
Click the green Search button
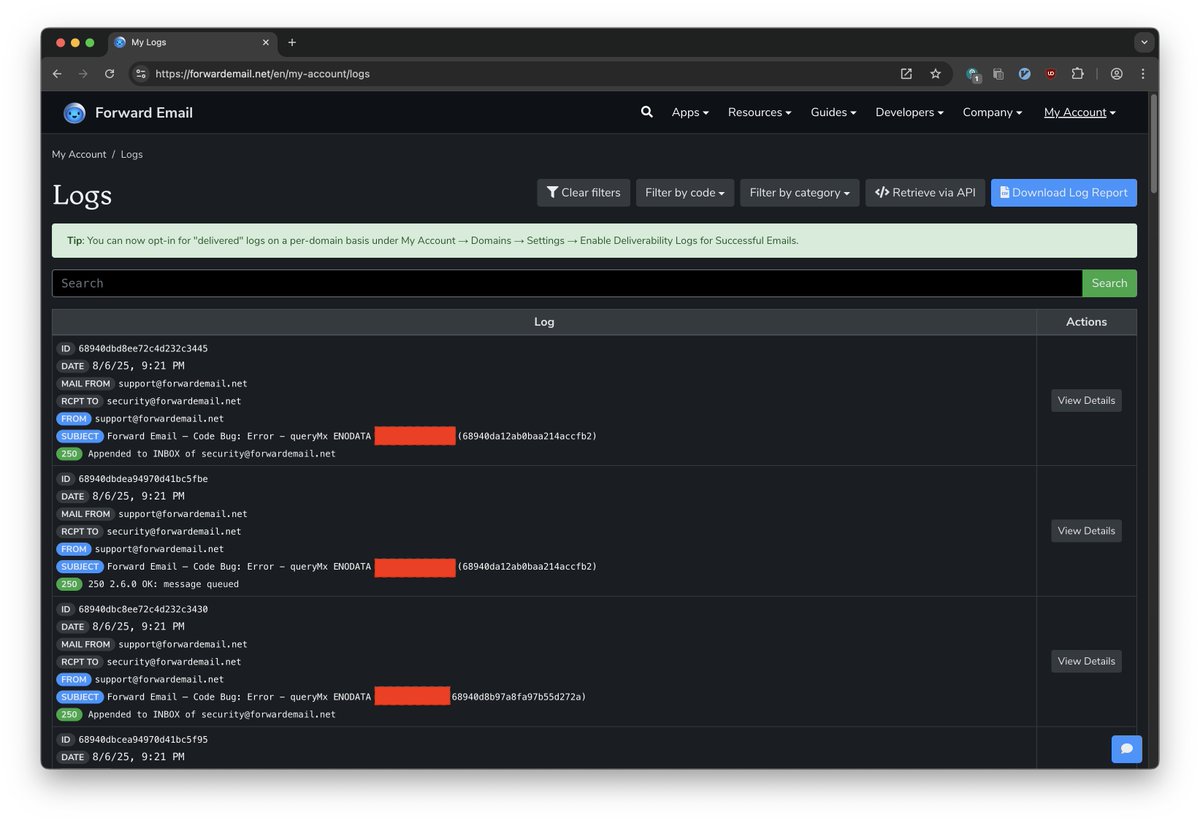point(1109,283)
